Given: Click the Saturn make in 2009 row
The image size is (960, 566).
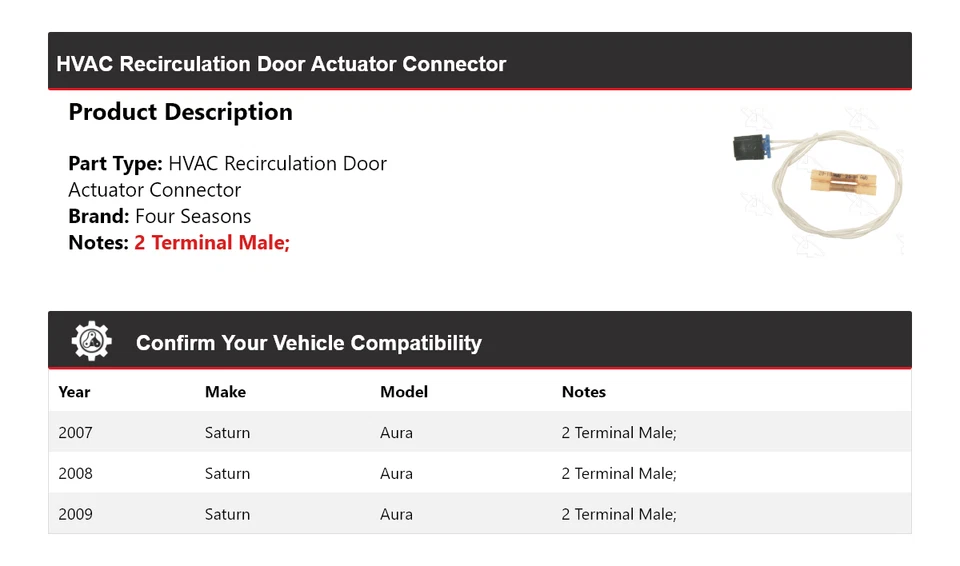Looking at the screenshot, I should click(x=227, y=514).
